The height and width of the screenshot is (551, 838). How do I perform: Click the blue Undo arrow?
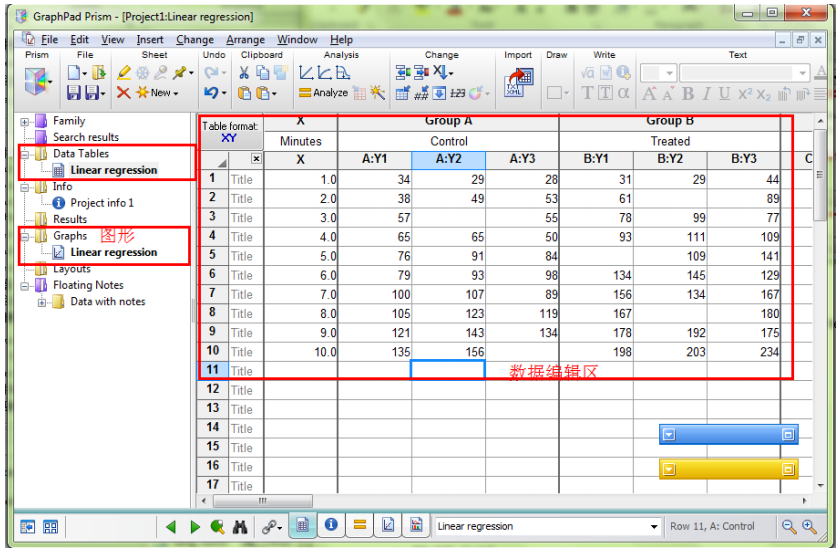pos(211,93)
